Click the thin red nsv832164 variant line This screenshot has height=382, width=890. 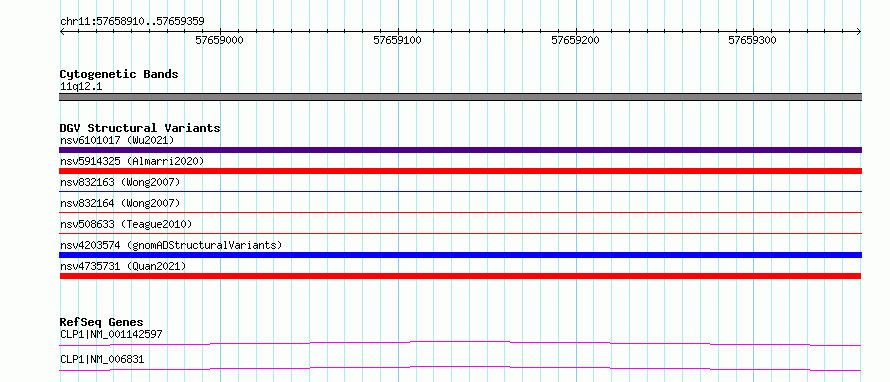(460, 213)
